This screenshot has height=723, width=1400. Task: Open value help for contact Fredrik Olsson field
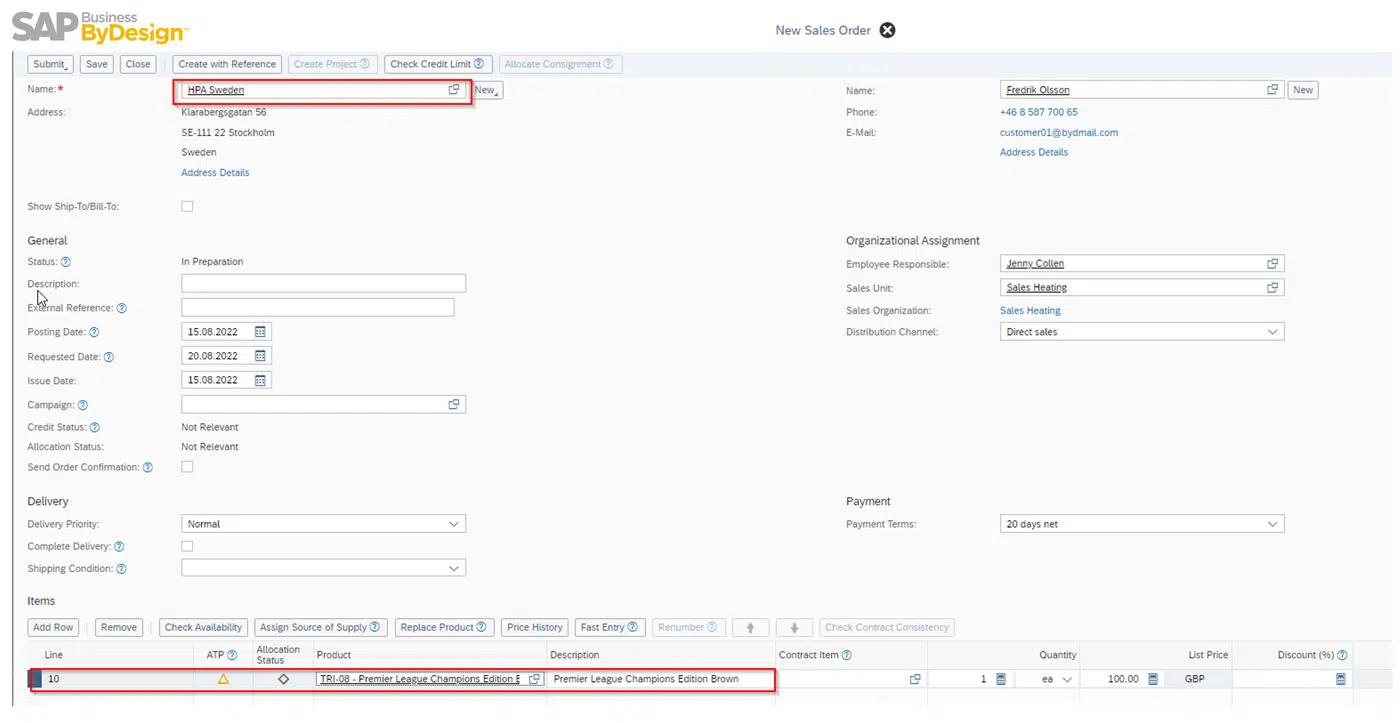pyautogui.click(x=1272, y=90)
